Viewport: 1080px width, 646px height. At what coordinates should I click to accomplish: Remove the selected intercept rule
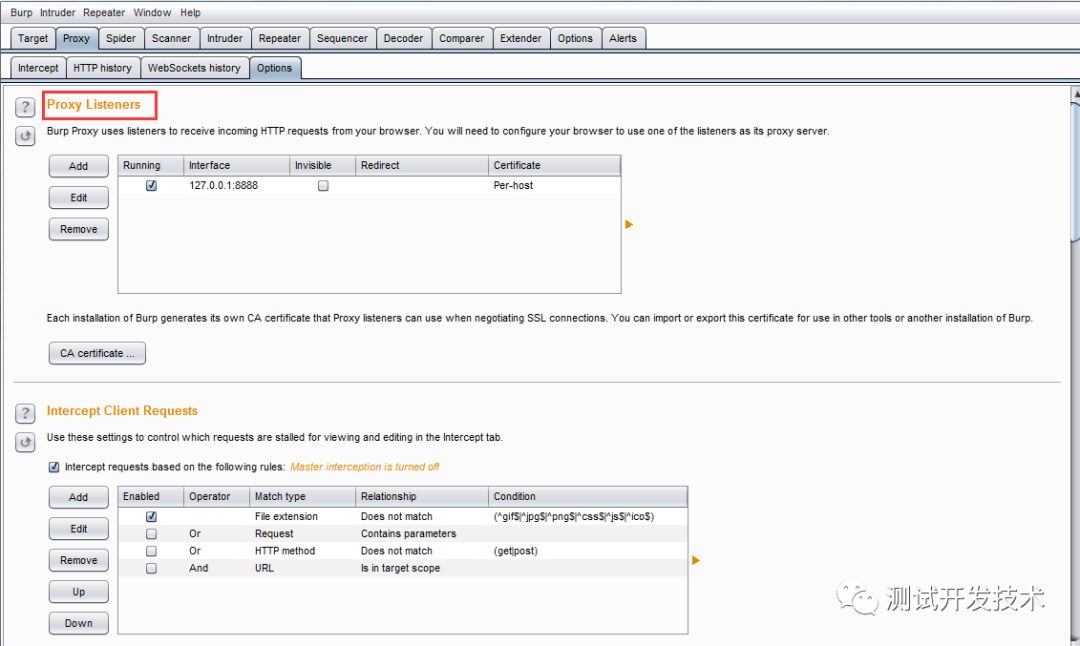(x=79, y=561)
